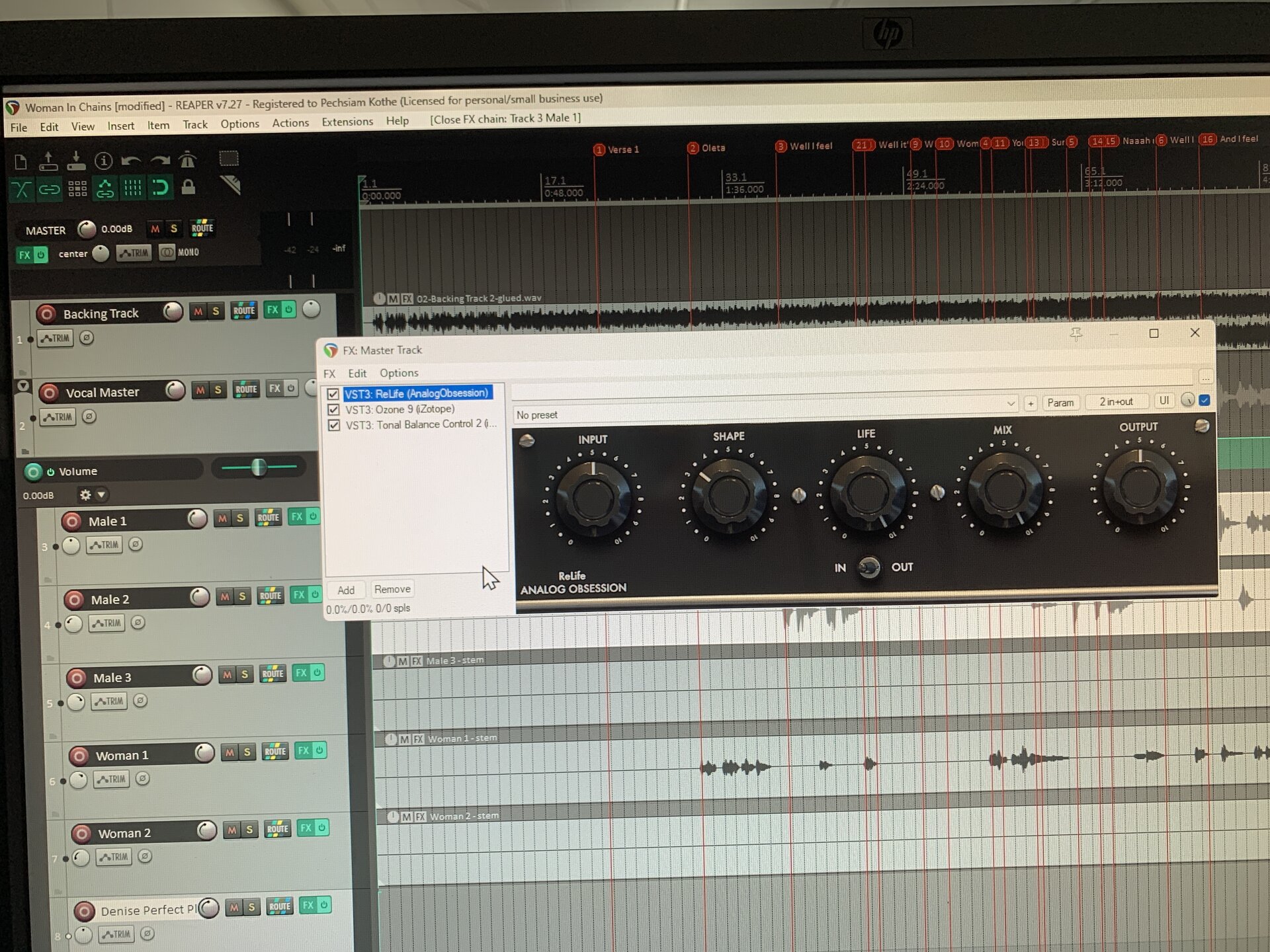The image size is (1270, 952).
Task: Click record arm on Backing Track
Action: 46,313
